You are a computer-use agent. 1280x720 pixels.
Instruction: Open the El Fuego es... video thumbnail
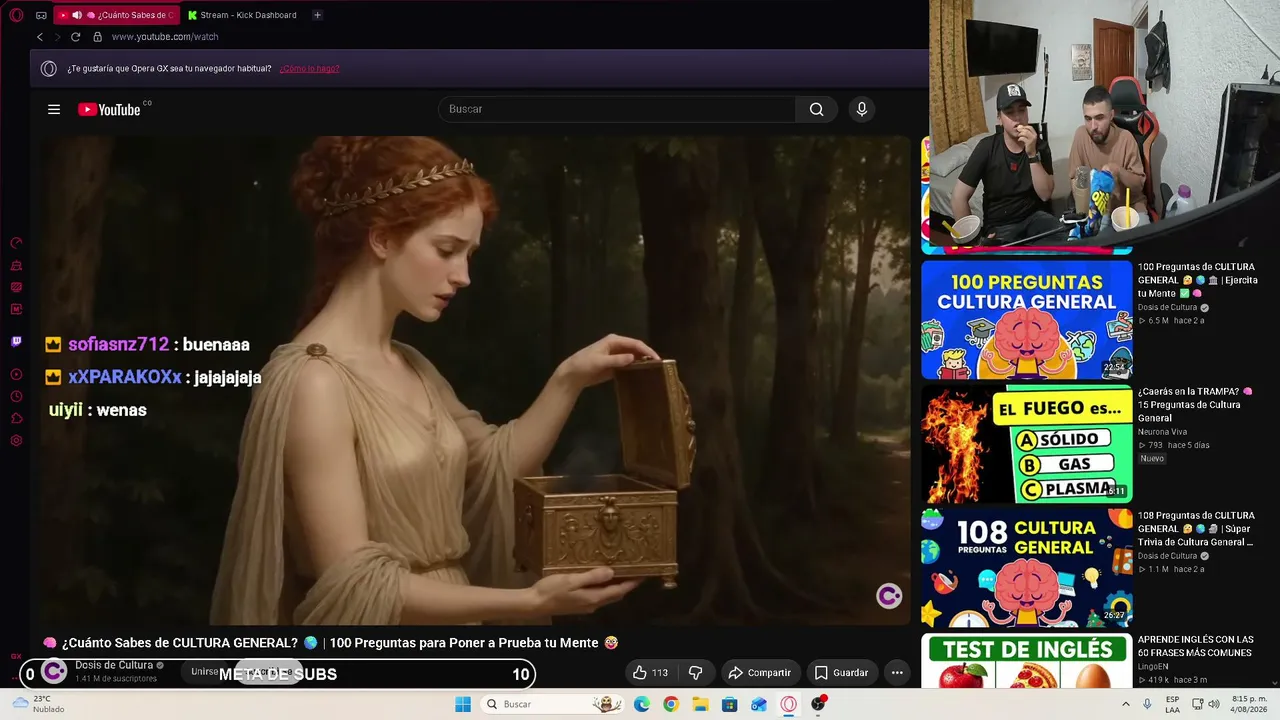1027,444
